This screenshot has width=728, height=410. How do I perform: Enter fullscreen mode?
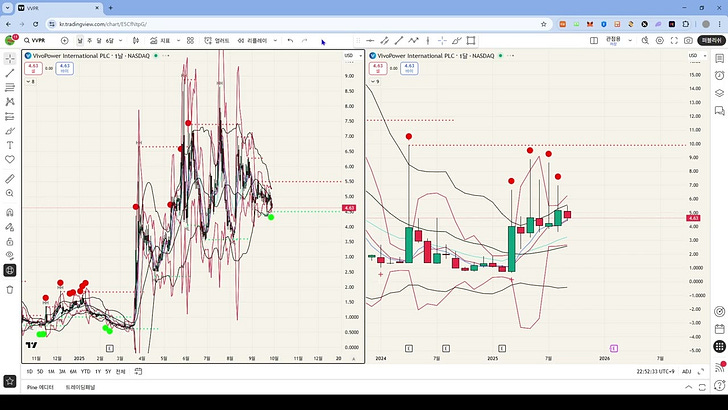674,40
